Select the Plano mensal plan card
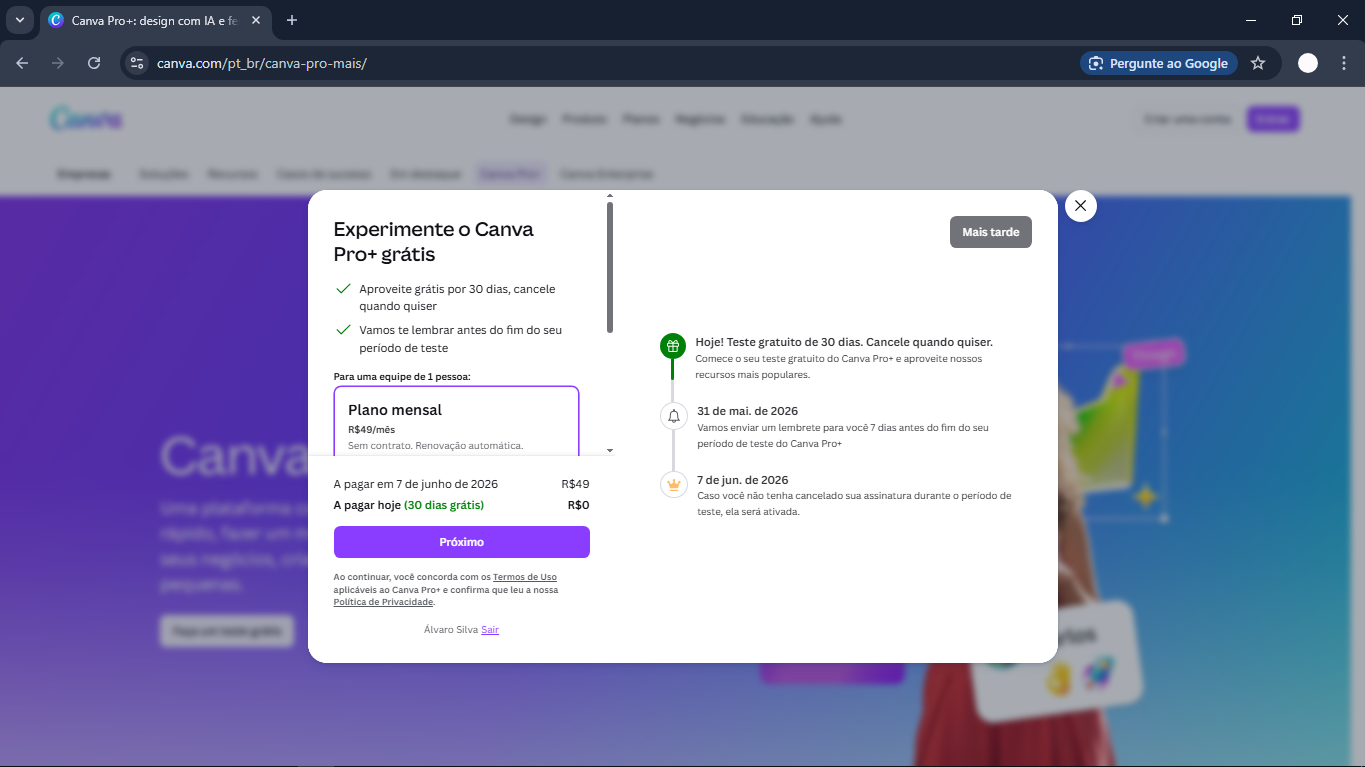1365x767 pixels. pyautogui.click(x=456, y=421)
